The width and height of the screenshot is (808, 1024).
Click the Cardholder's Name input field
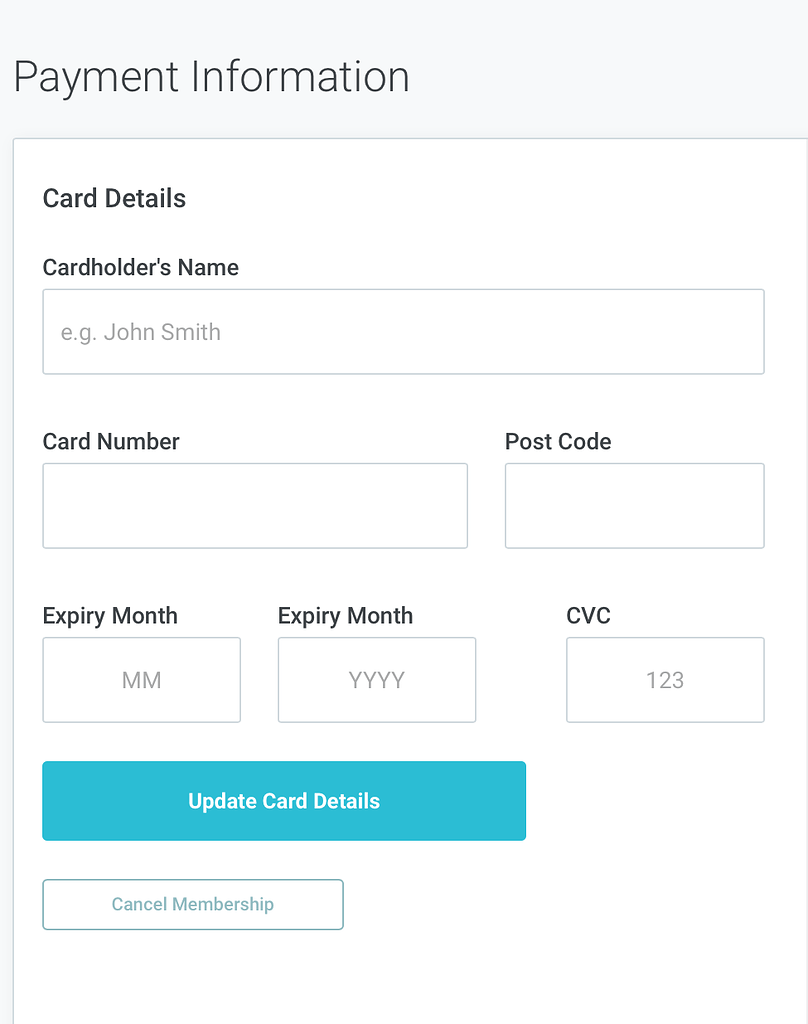[x=403, y=331]
